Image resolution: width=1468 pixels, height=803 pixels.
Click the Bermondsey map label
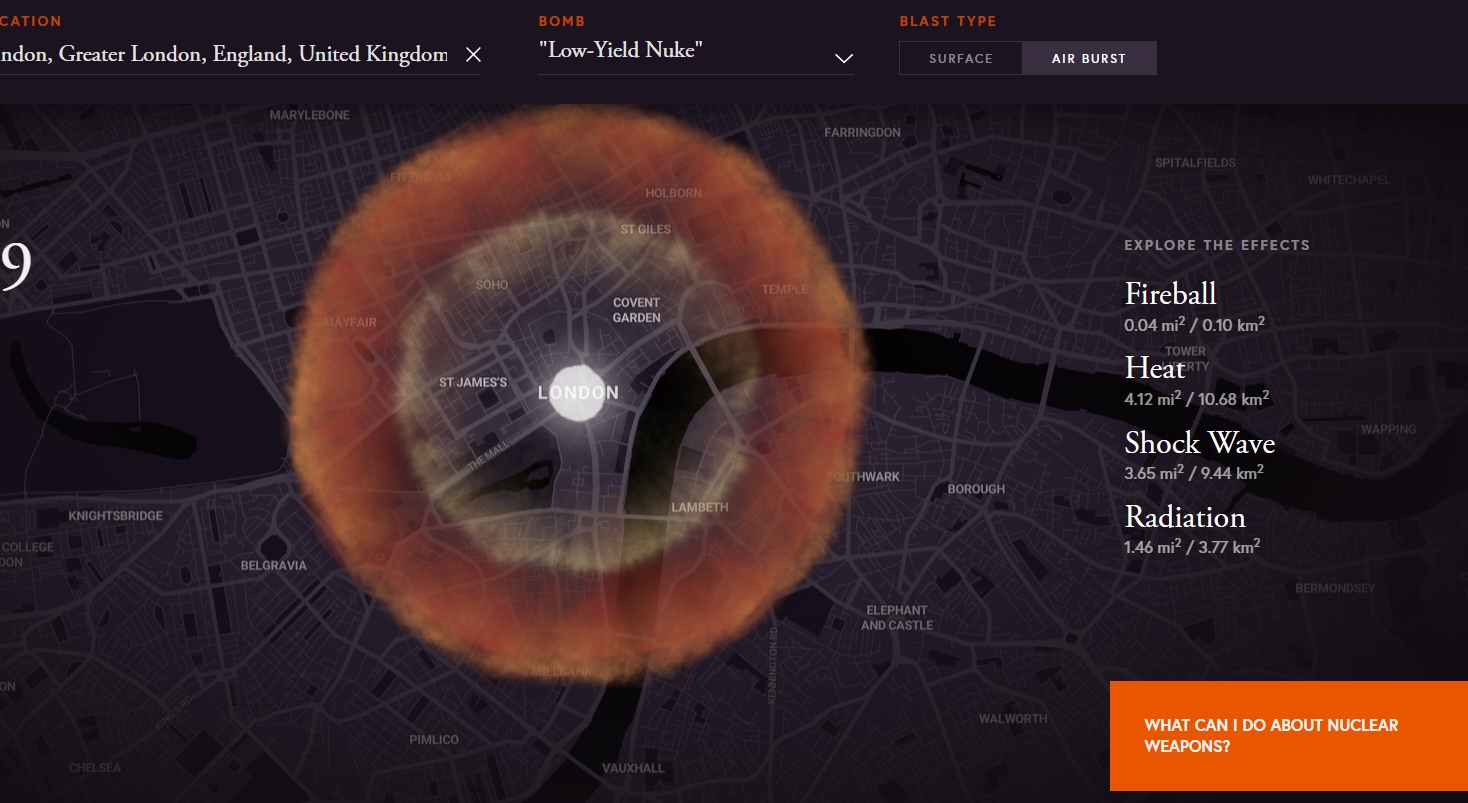pos(1335,588)
